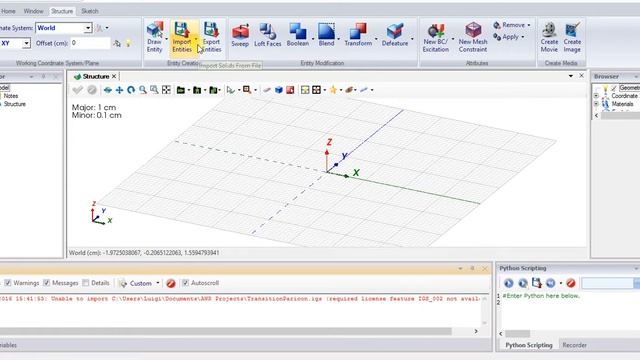Click the messages horizontal scrollbar right arrow

coord(476,331)
